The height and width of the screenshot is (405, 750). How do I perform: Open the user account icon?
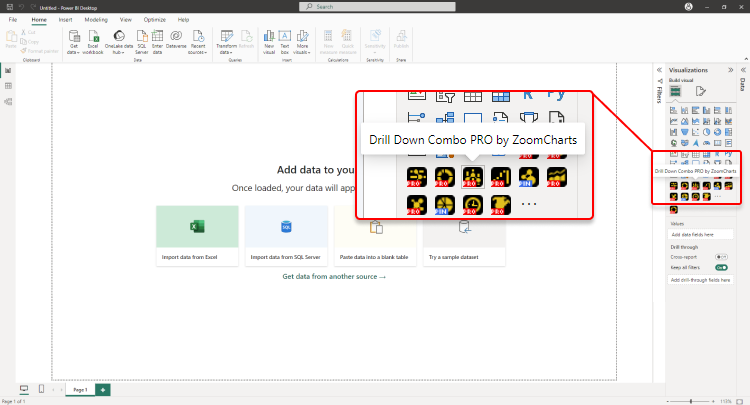click(689, 7)
